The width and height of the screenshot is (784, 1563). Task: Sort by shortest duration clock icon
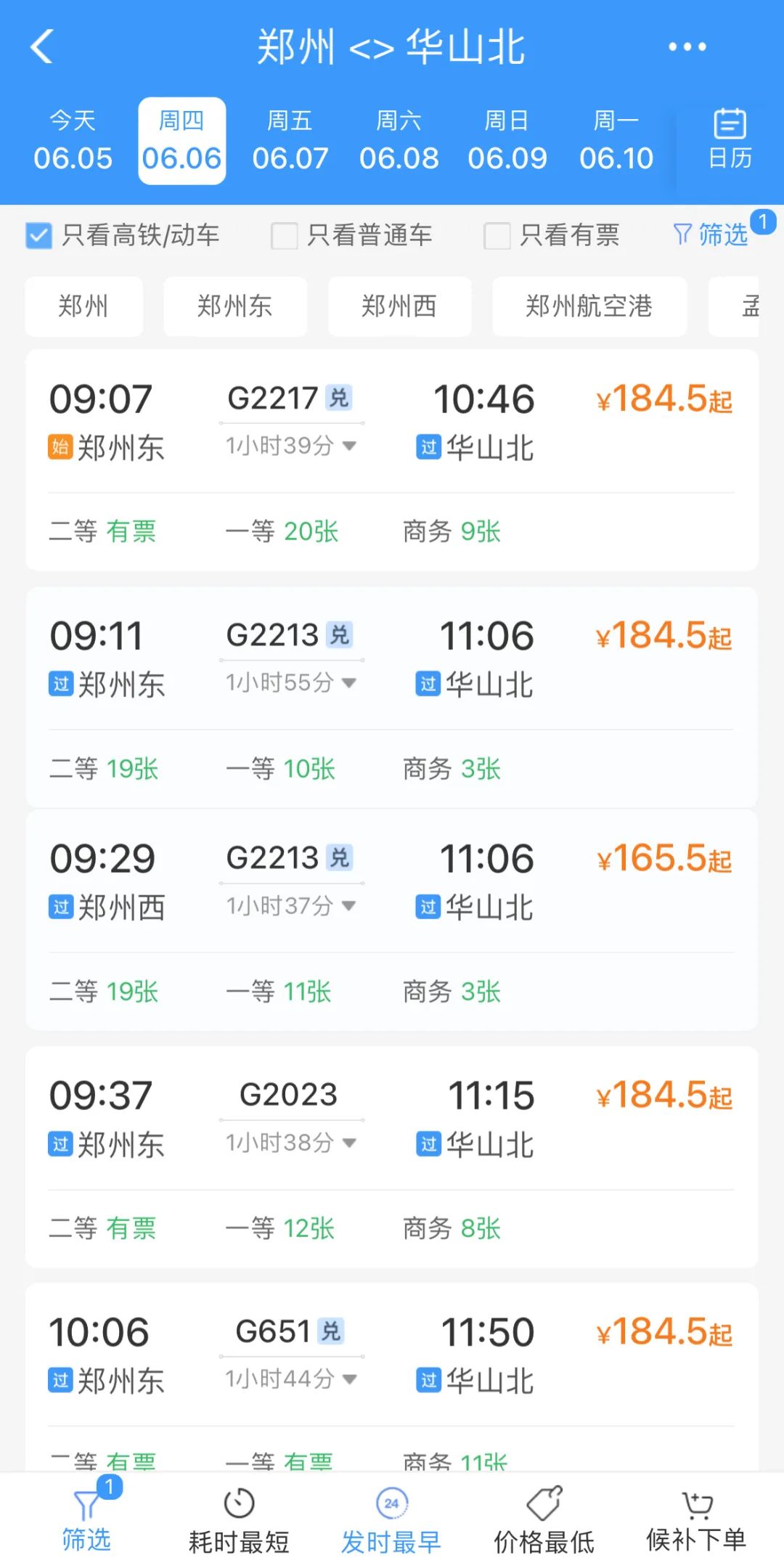239,1503
